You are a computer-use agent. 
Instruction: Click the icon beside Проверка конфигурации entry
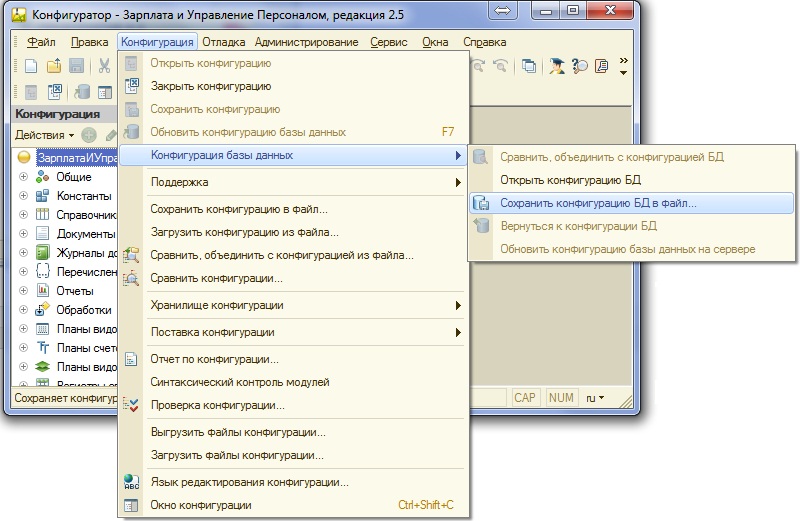pos(131,405)
